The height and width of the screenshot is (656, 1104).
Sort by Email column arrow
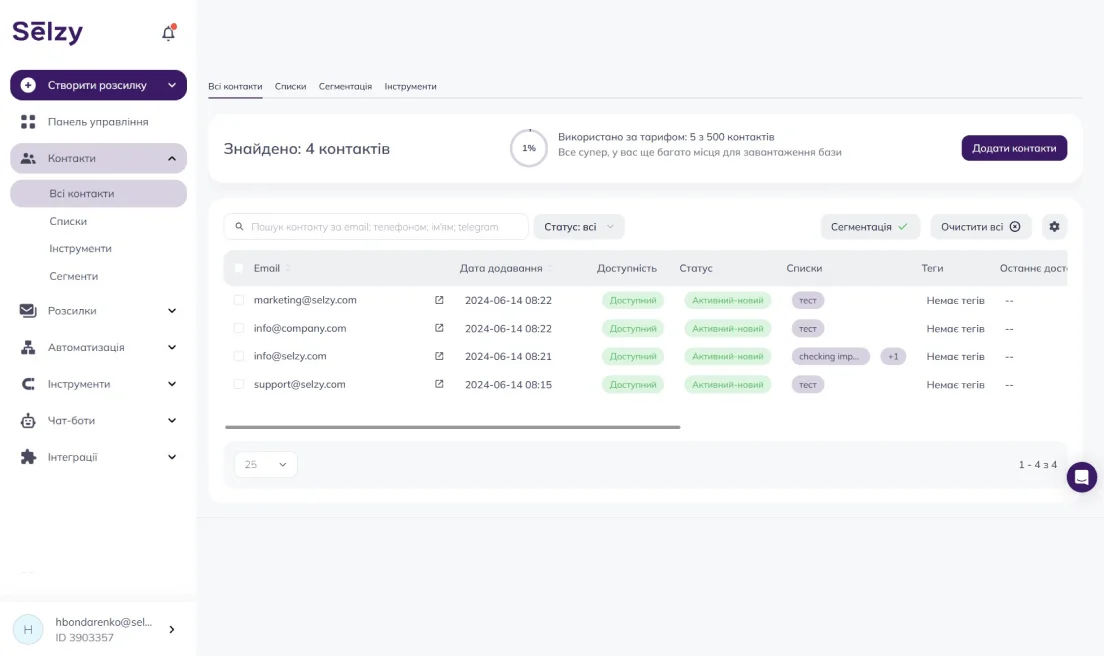click(288, 268)
